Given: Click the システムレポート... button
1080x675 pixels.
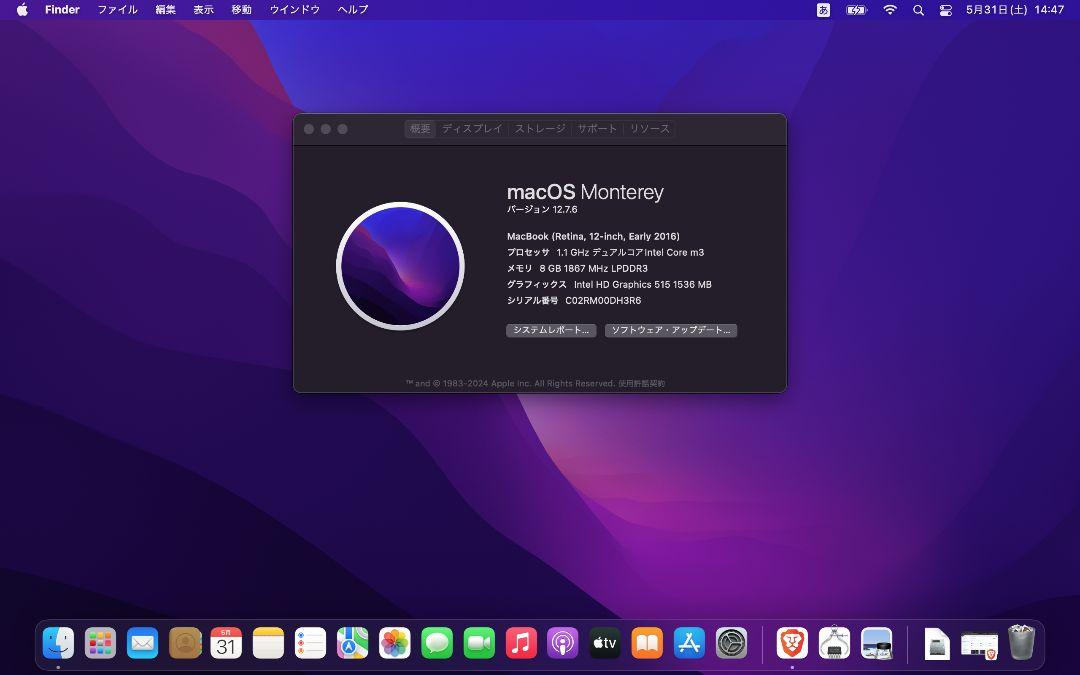Looking at the screenshot, I should (x=551, y=331).
